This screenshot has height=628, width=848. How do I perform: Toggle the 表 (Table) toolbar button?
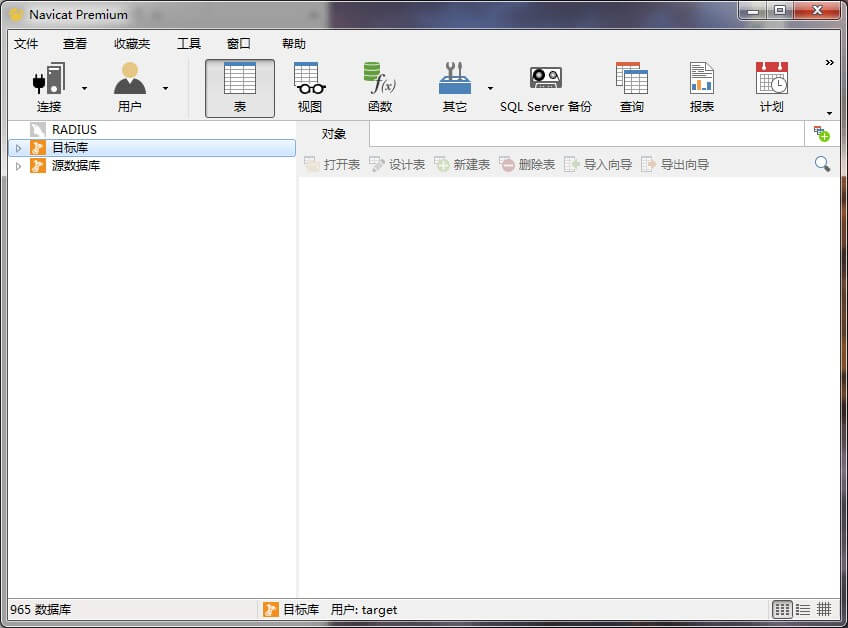pyautogui.click(x=240, y=87)
